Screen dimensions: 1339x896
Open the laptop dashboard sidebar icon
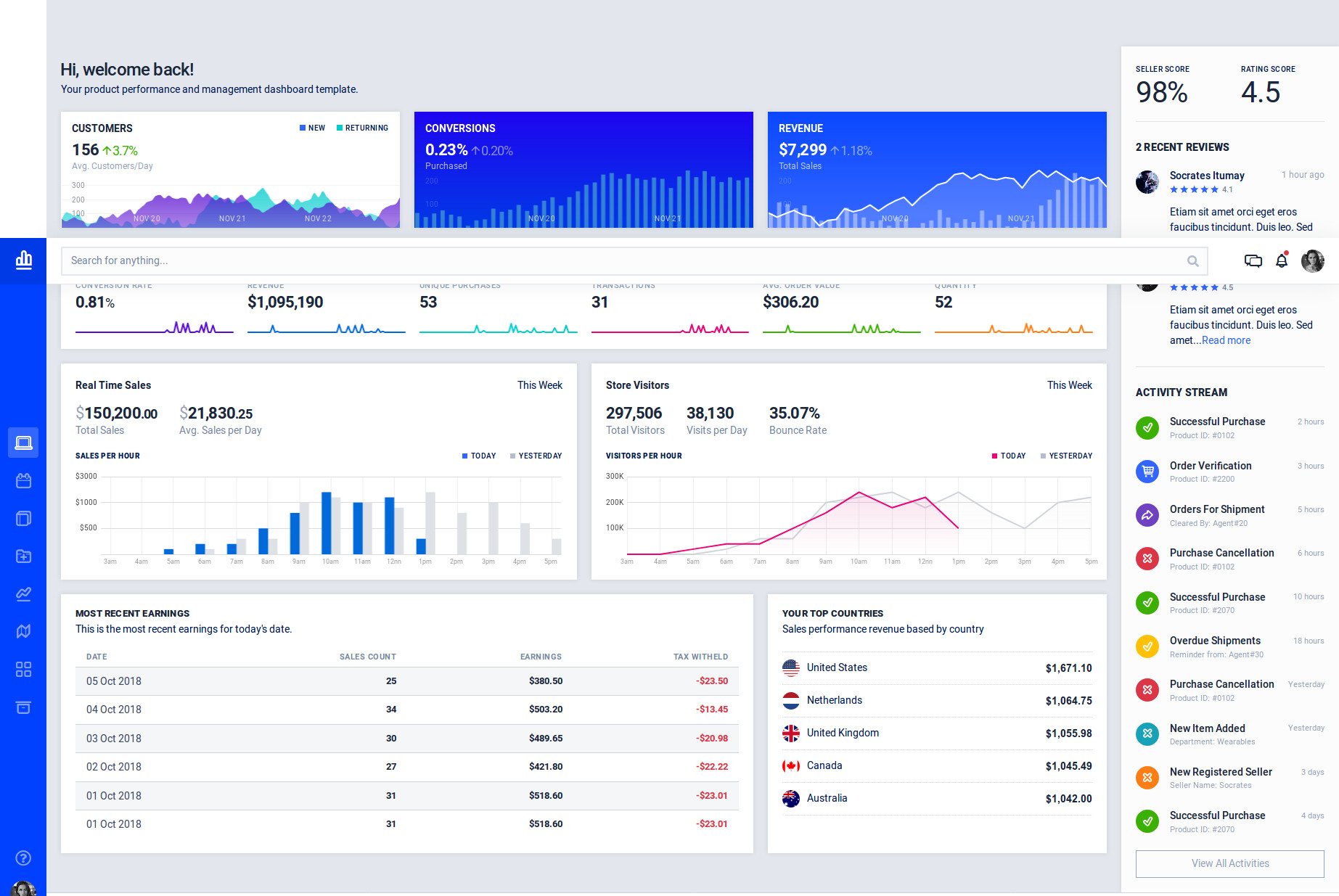pos(23,443)
